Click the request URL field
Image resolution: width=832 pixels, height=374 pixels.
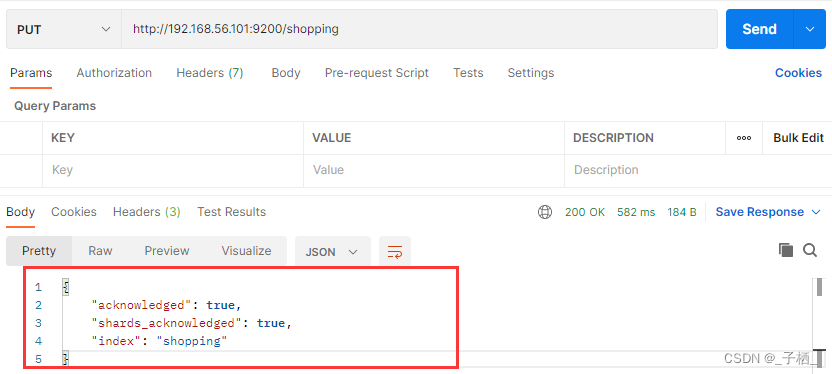pos(419,29)
